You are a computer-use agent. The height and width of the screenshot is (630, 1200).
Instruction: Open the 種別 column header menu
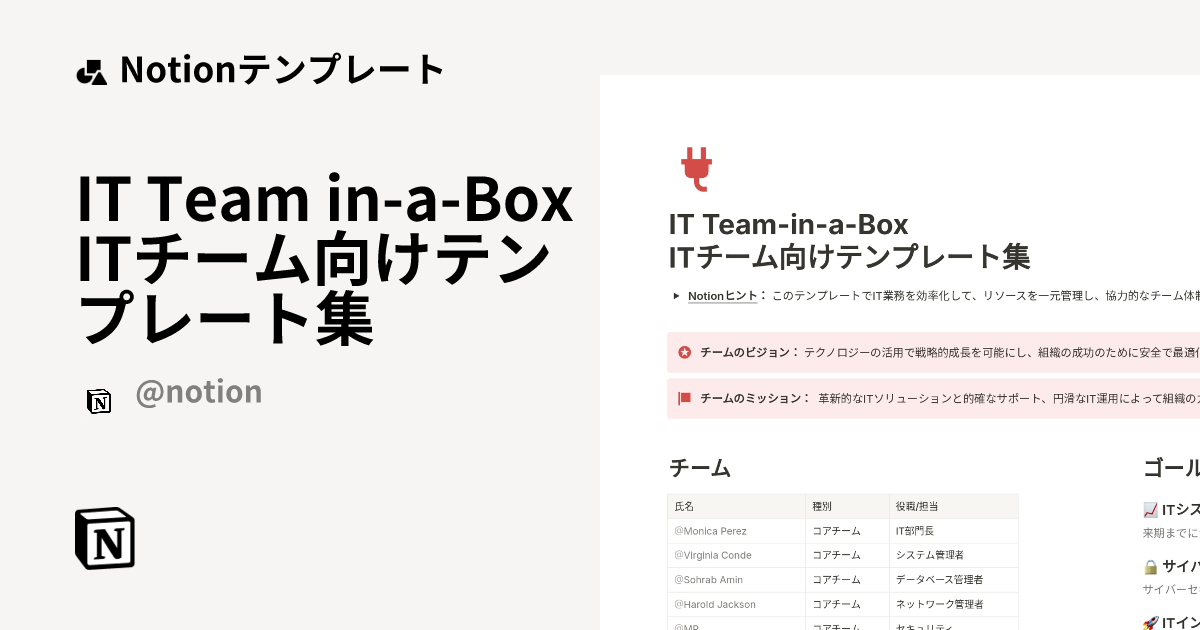822,506
